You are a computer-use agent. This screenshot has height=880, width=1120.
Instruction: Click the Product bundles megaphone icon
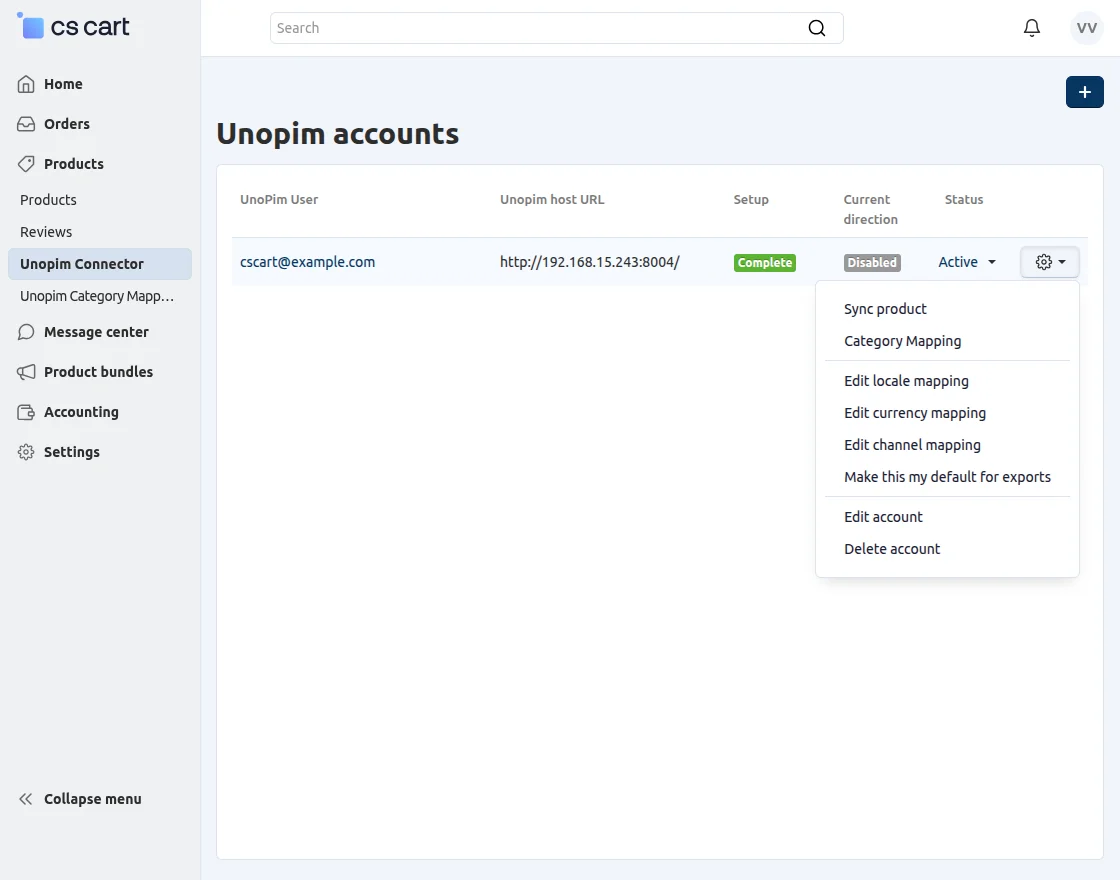[26, 372]
